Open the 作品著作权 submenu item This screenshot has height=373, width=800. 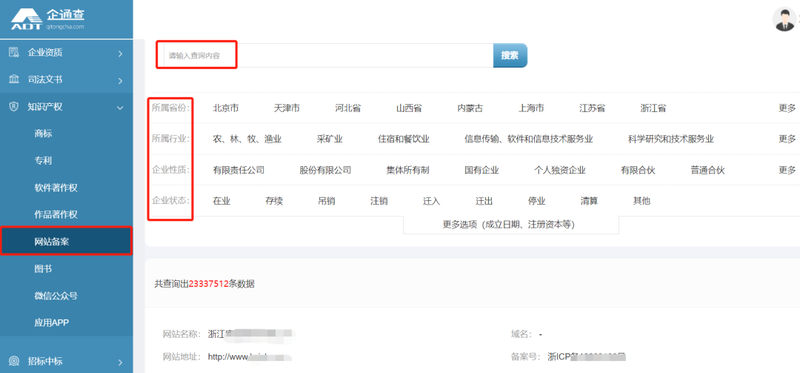coord(56,215)
